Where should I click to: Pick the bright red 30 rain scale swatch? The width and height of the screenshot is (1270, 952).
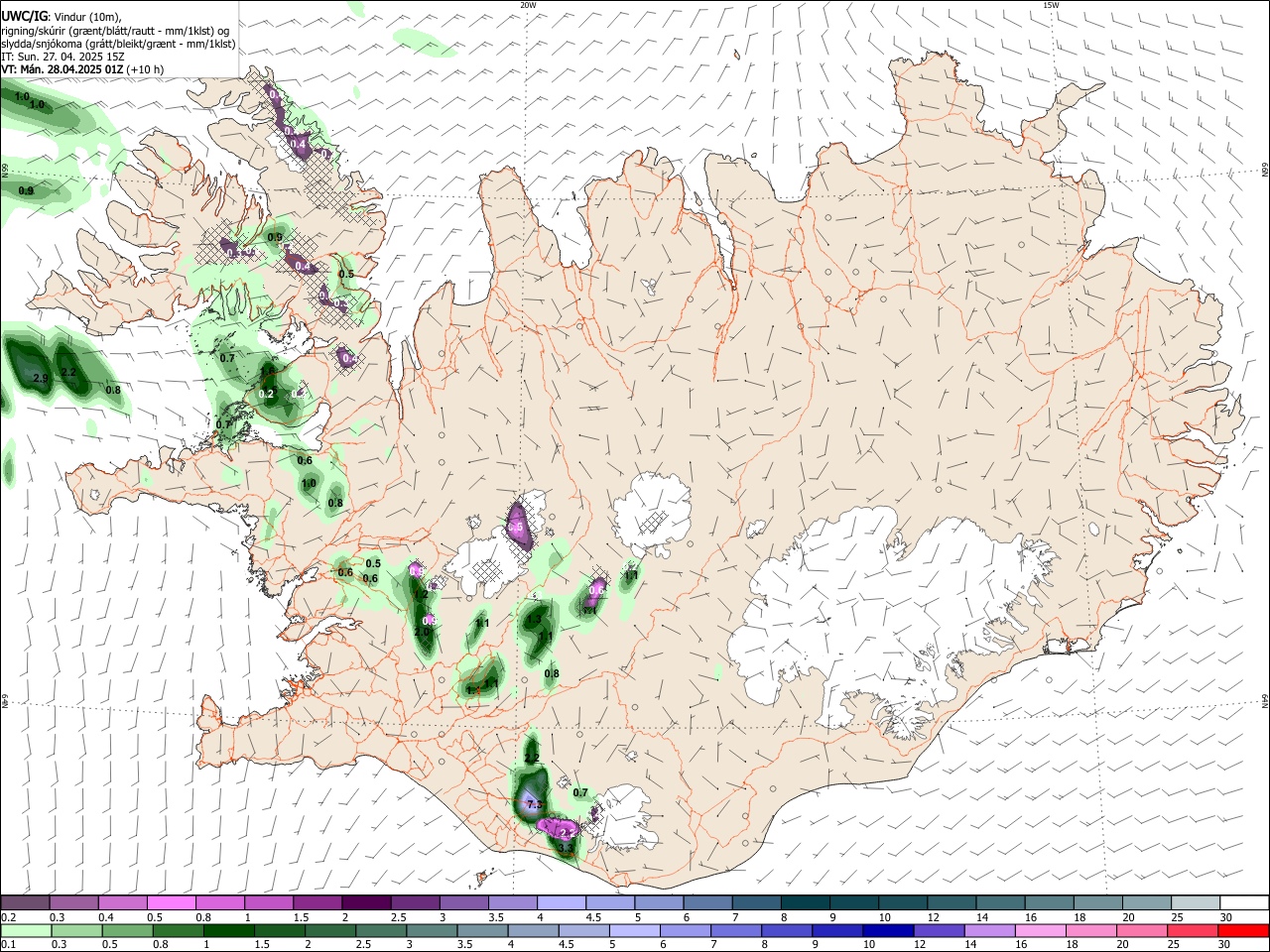(1243, 930)
